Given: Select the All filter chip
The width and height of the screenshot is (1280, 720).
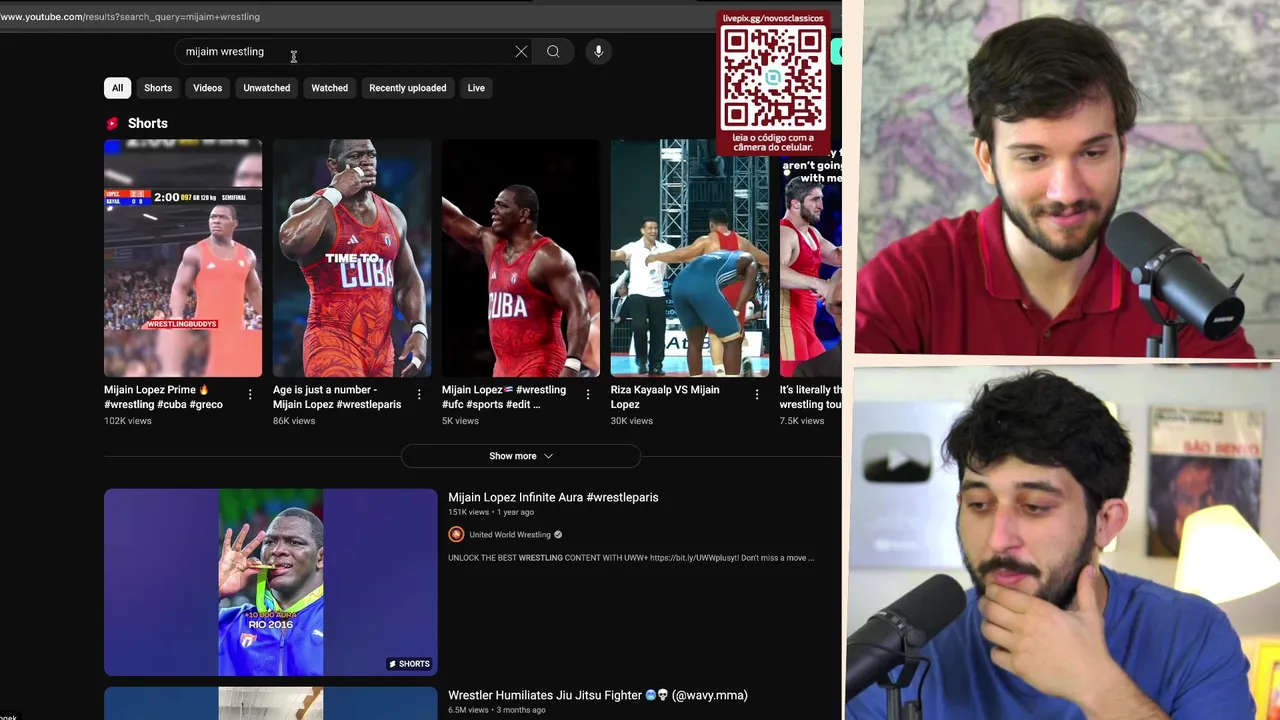Looking at the screenshot, I should click(x=117, y=88).
